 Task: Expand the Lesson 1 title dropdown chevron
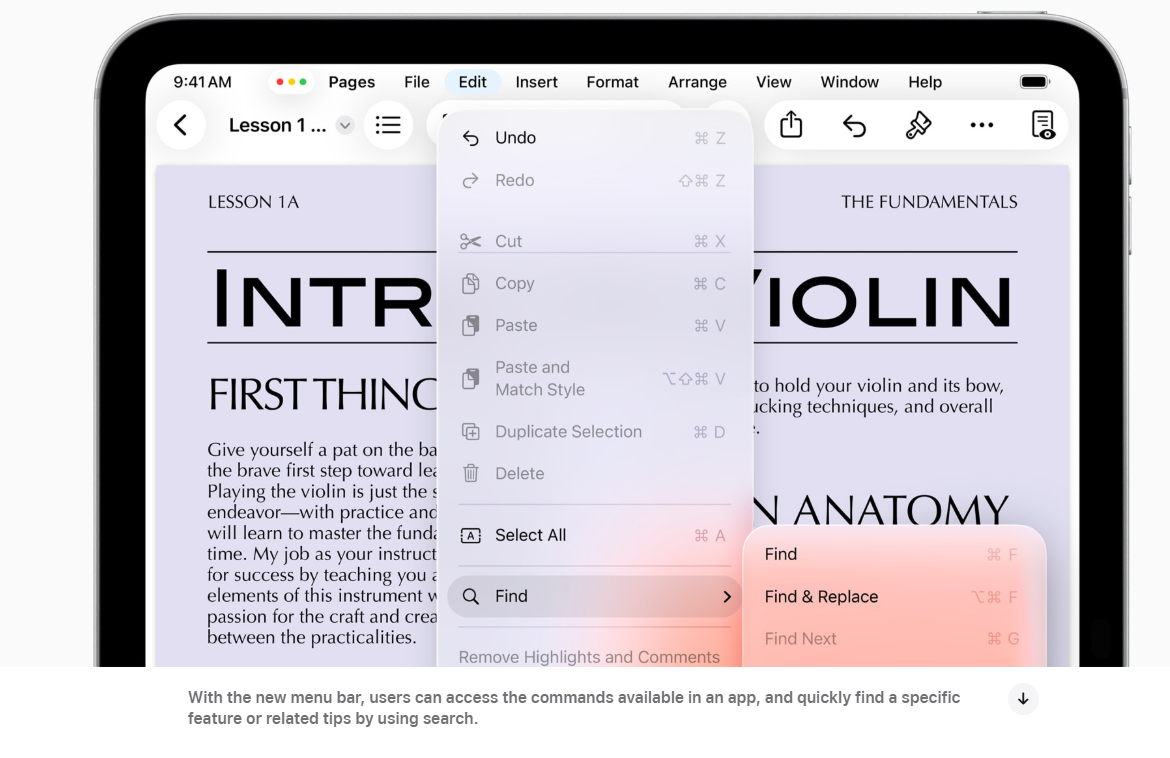[x=344, y=125]
